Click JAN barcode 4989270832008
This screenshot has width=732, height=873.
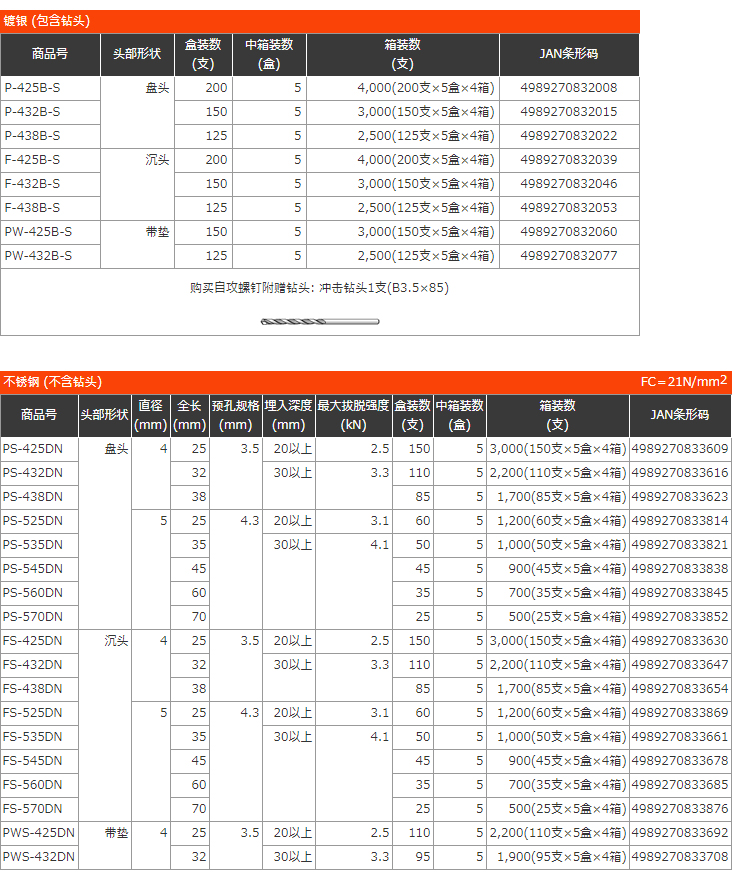coord(569,88)
